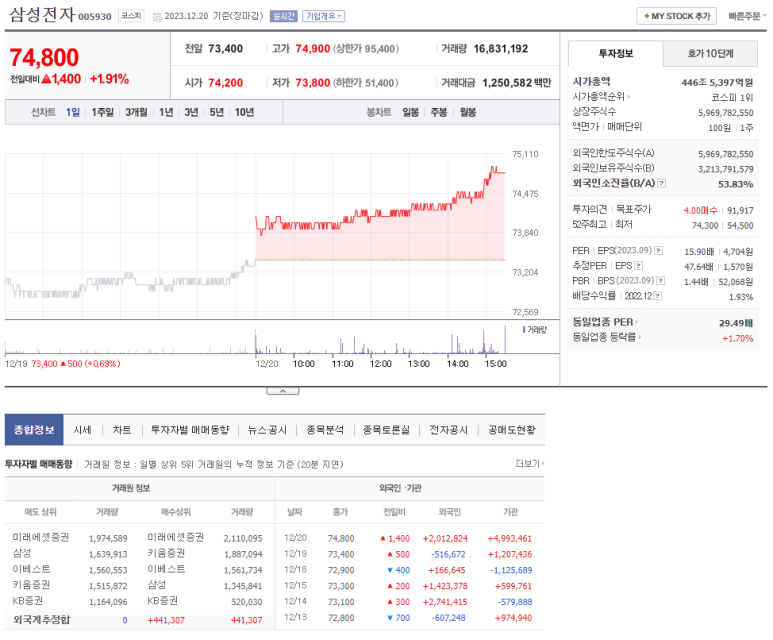Open the 차트 tab

(x=122, y=430)
